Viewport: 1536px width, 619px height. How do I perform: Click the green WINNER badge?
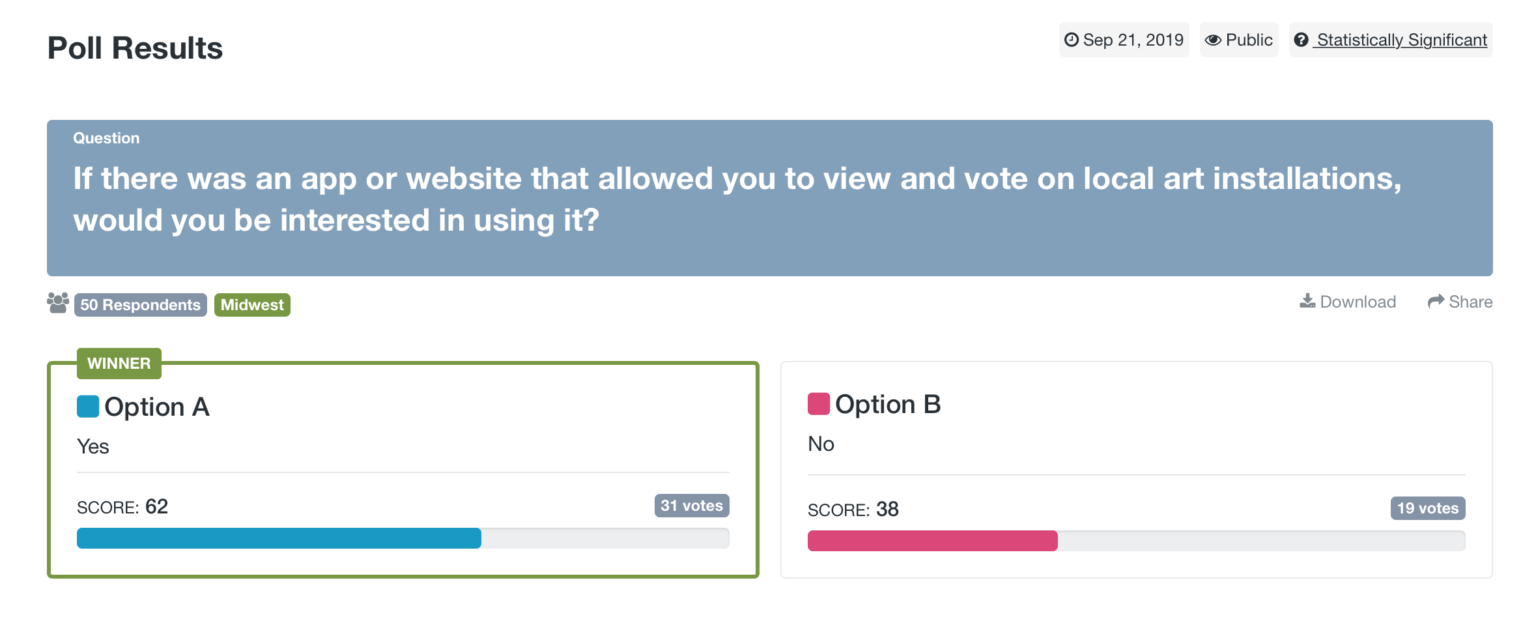(119, 363)
